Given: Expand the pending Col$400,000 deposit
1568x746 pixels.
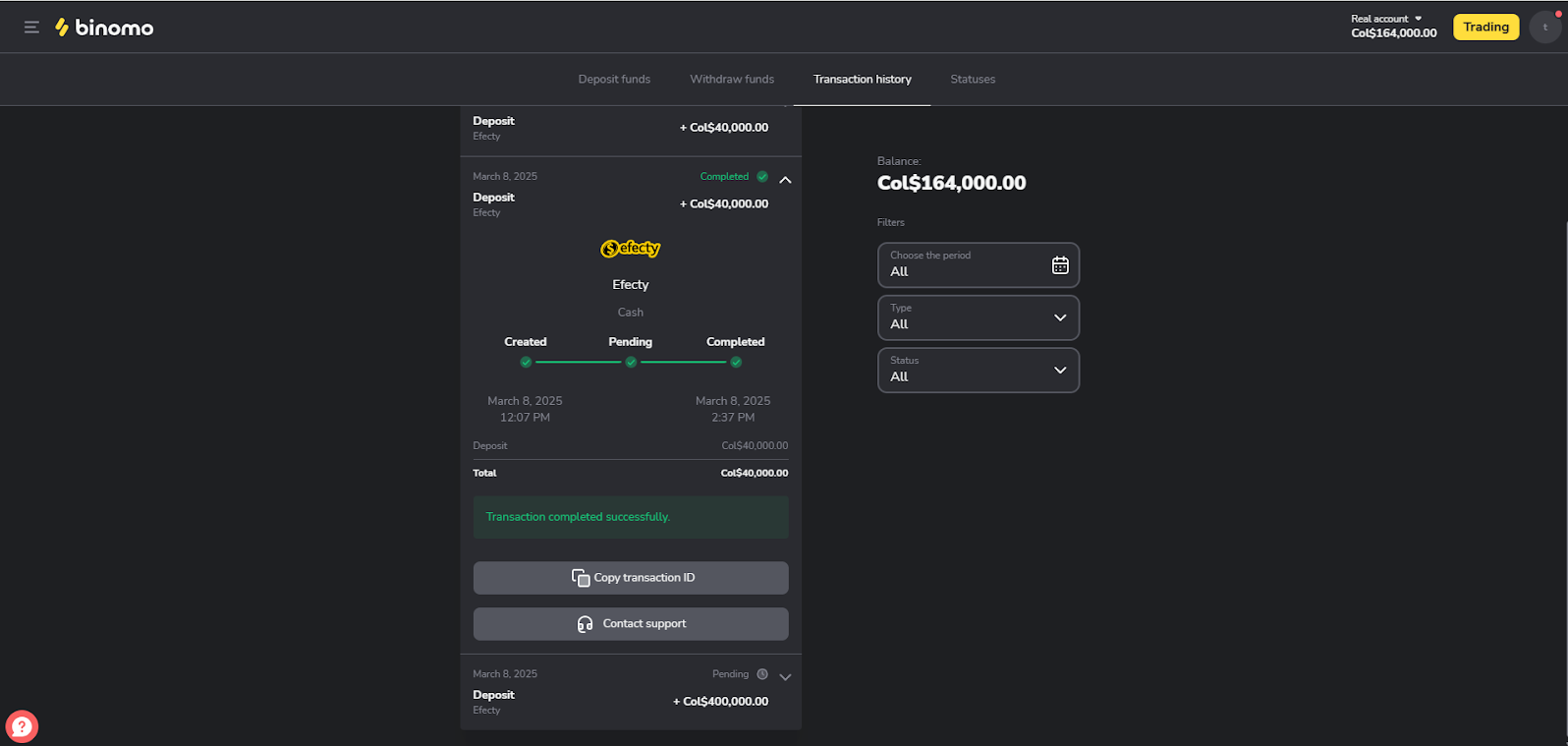Looking at the screenshot, I should pos(785,677).
